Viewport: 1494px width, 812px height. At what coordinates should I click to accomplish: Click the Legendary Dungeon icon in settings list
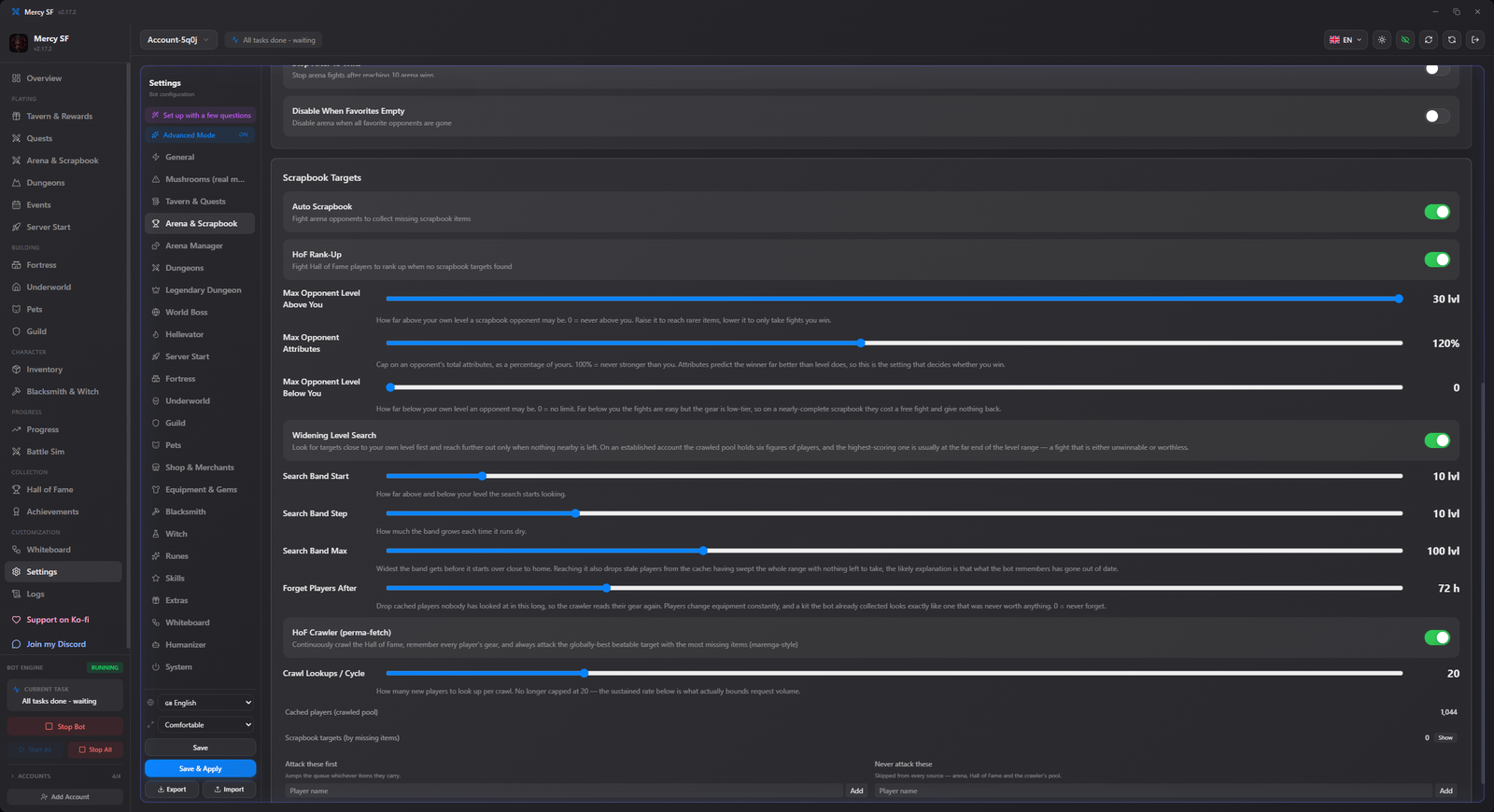point(156,290)
